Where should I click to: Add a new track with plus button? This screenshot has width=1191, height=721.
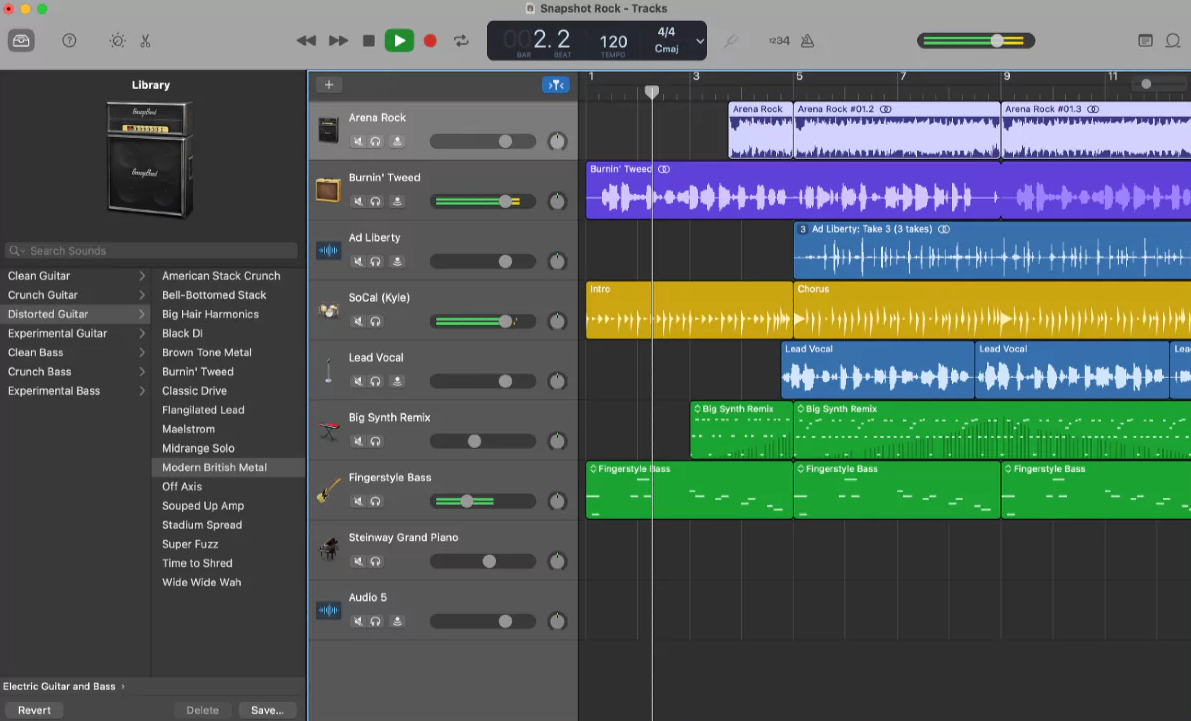329,84
